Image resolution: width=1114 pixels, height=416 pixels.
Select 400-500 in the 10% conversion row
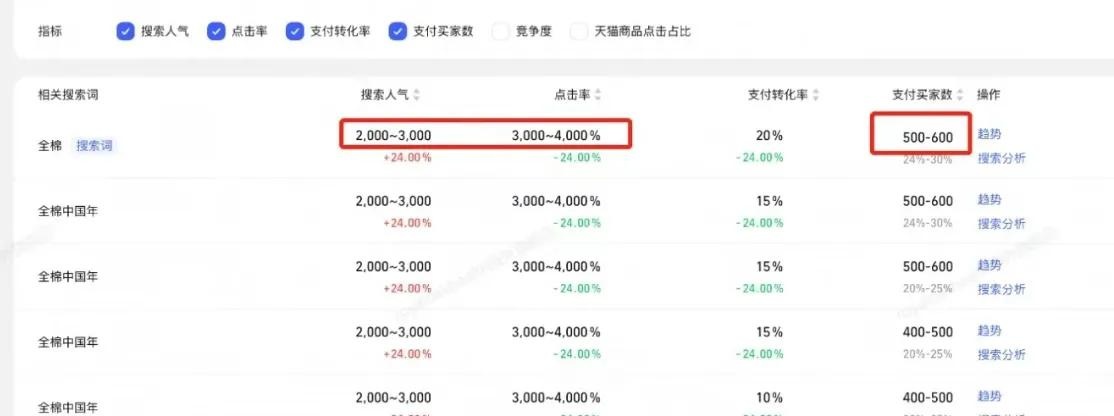click(x=928, y=398)
